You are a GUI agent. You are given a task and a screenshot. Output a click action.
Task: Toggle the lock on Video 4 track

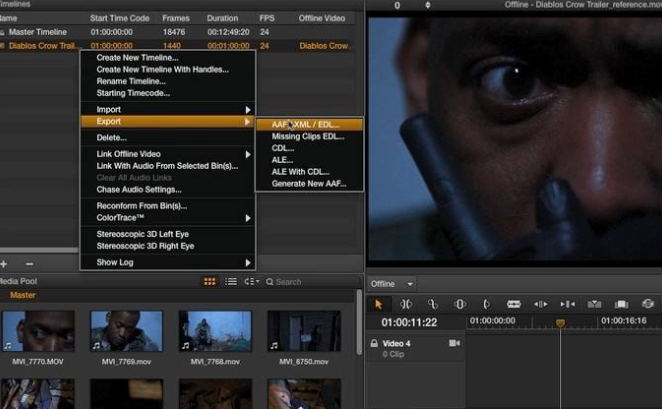tap(374, 343)
